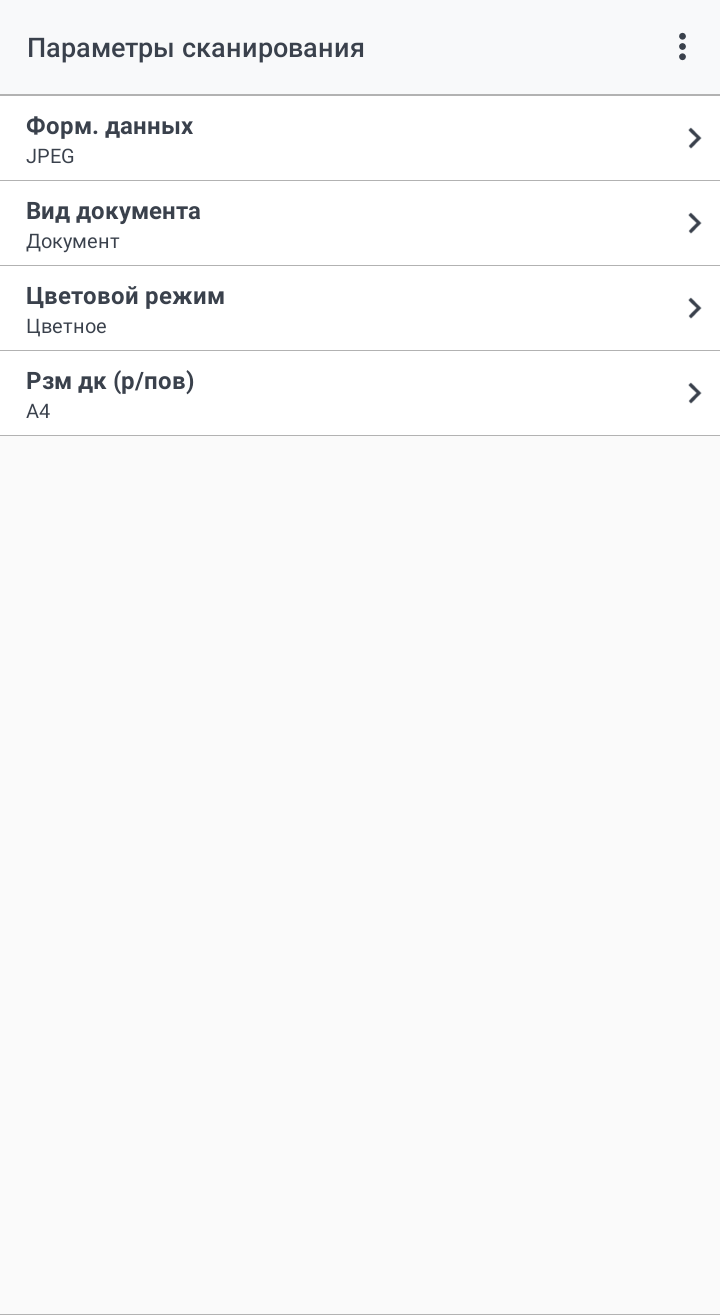Click the arrow beside Цветовой режим
This screenshot has width=720, height=1315.
(695, 308)
